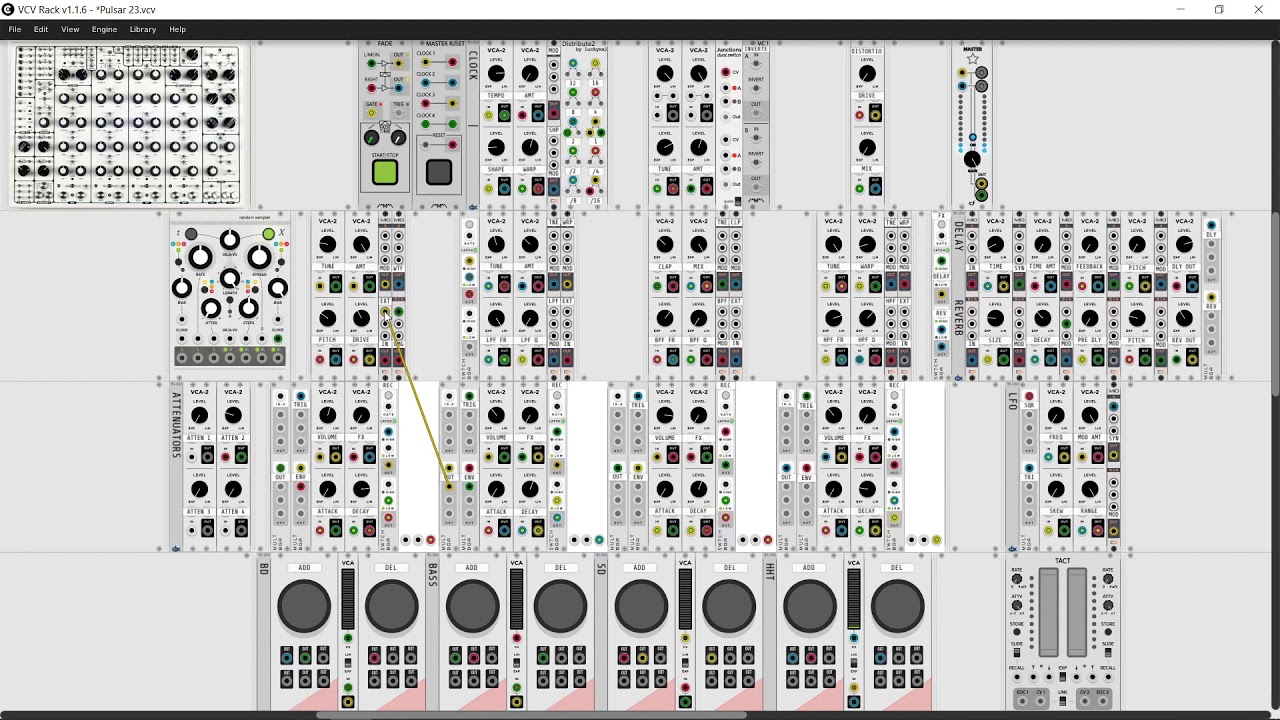Click the FADE module TRIG jack
This screenshot has width=1280, height=720.
click(x=398, y=113)
